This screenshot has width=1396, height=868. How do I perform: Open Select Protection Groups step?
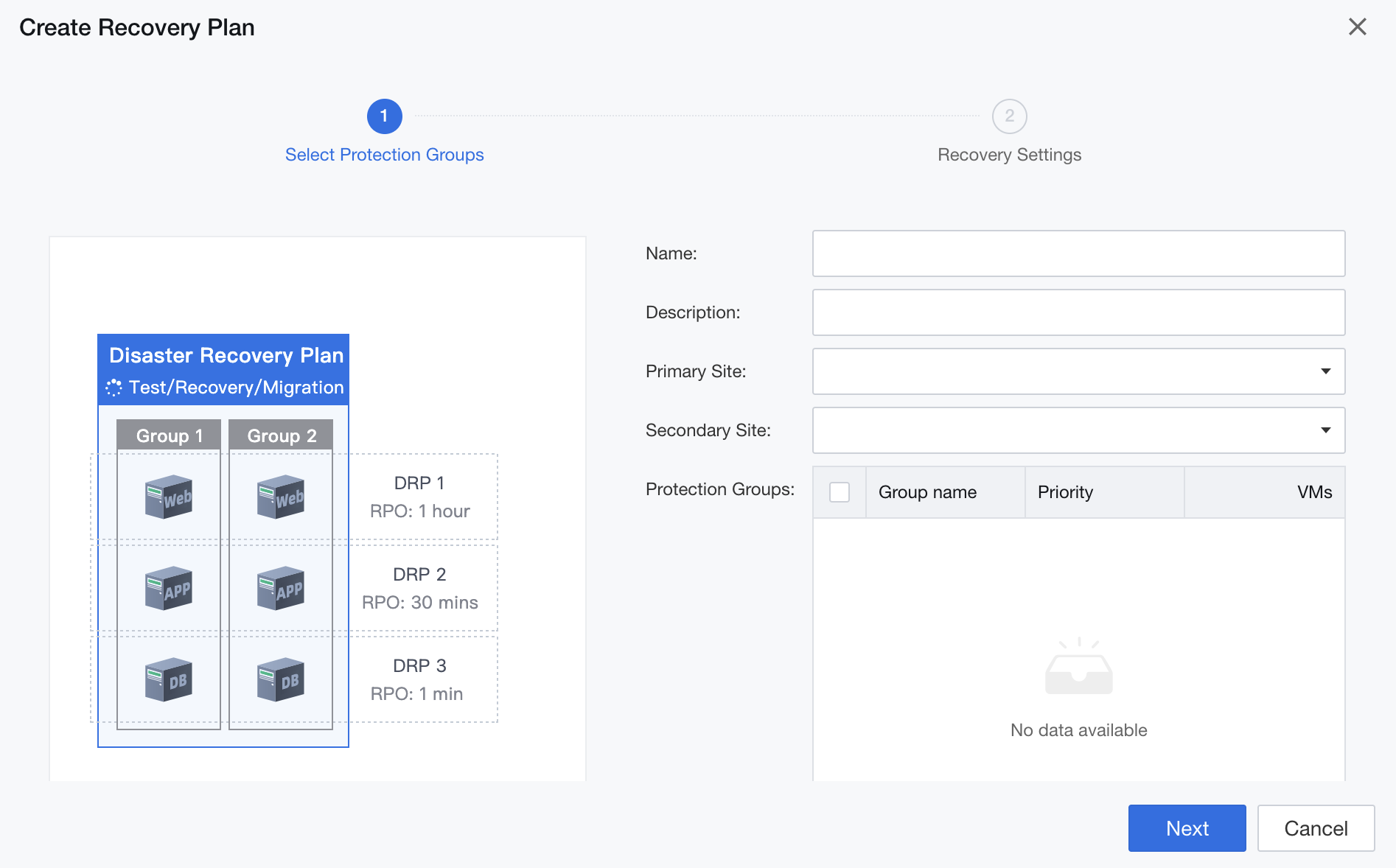point(384,155)
